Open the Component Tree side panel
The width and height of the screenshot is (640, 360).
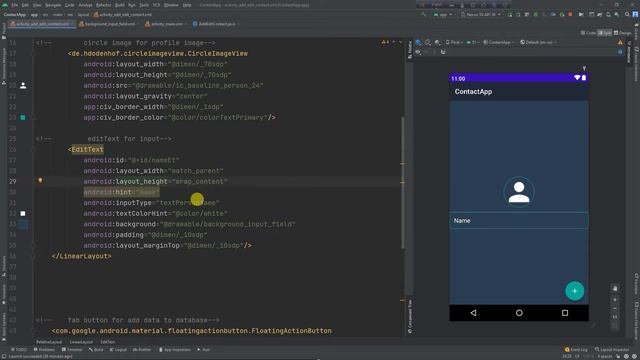[410, 317]
